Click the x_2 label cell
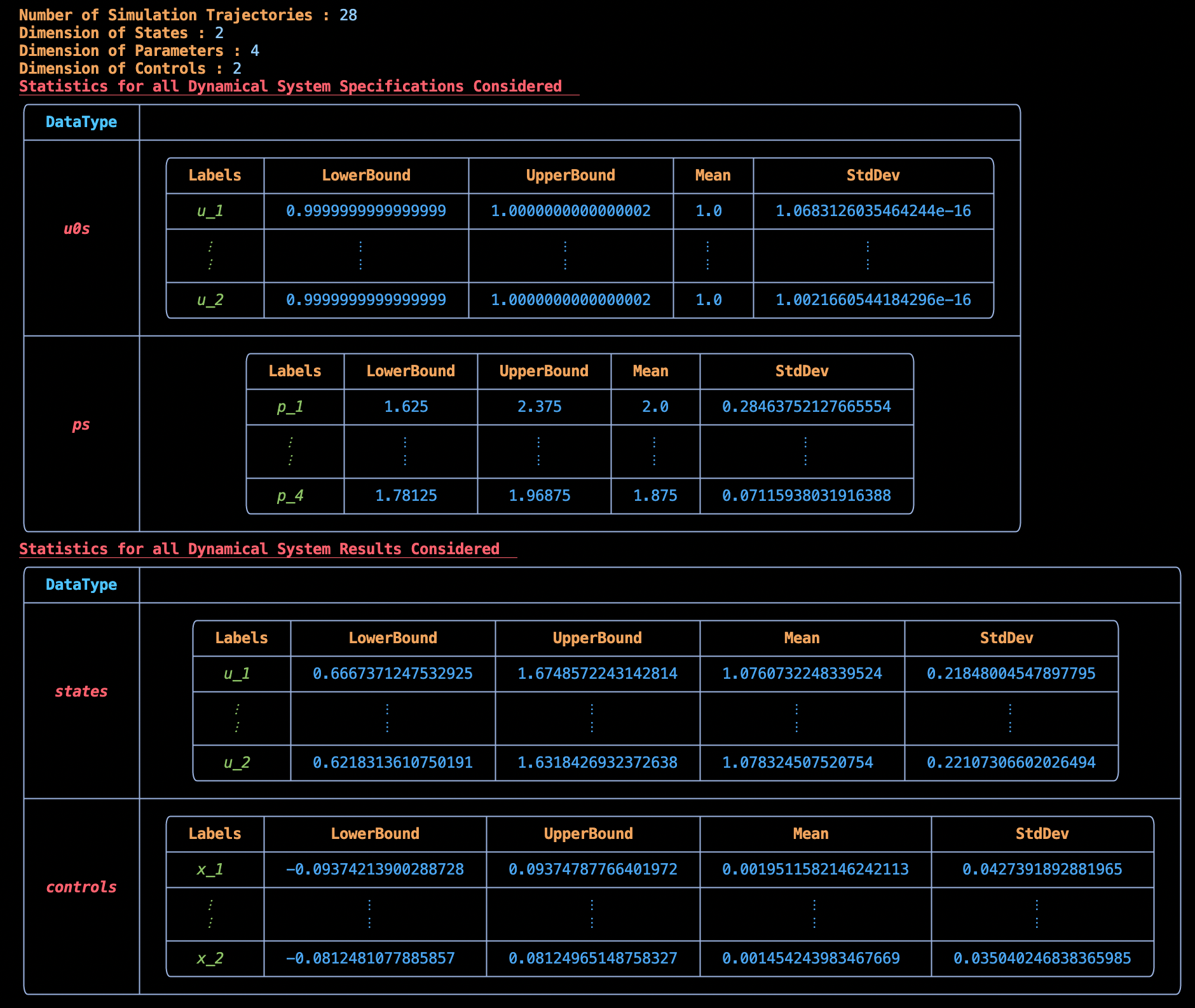The width and height of the screenshot is (1195, 1008). pyautogui.click(x=210, y=958)
